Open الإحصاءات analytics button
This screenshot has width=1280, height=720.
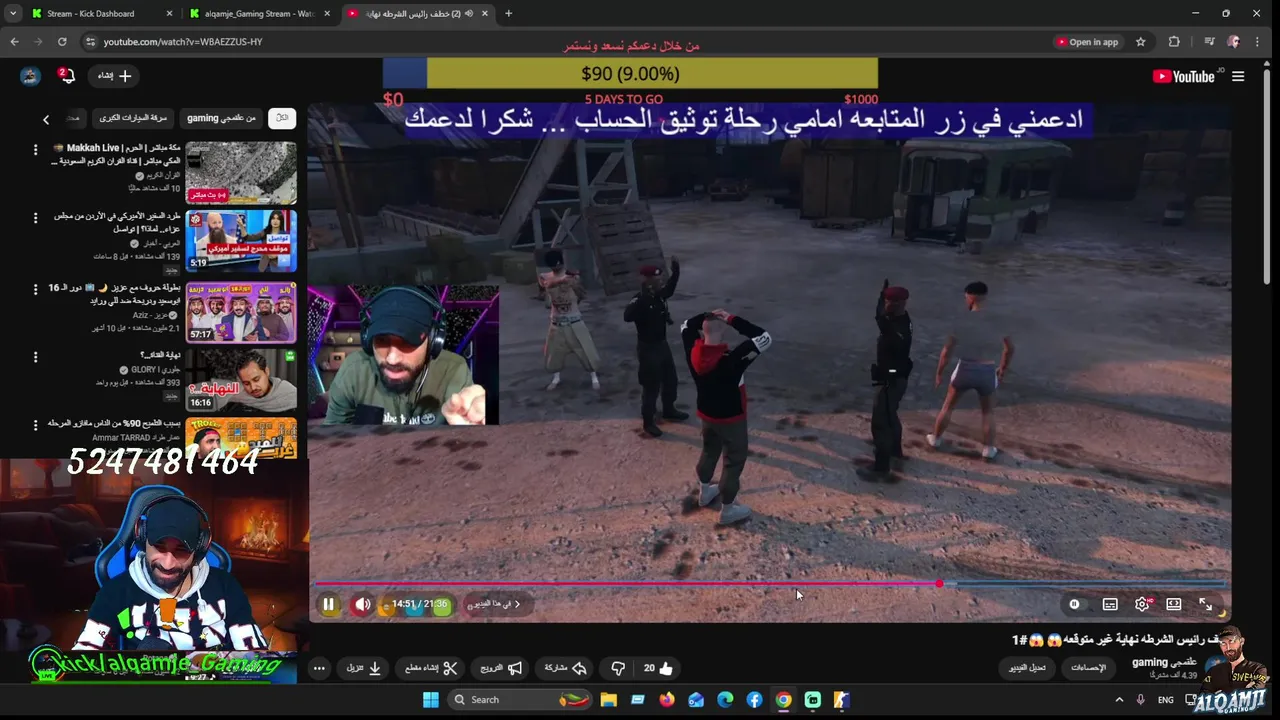1089,667
